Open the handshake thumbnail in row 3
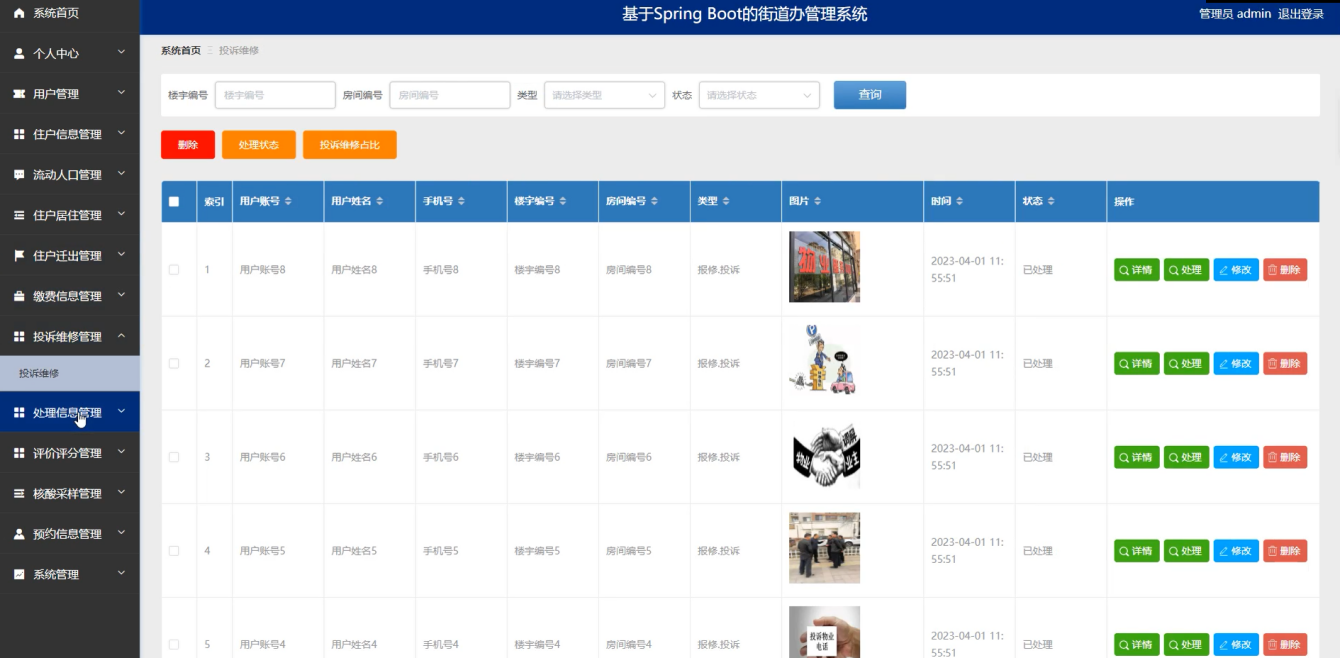The width and height of the screenshot is (1340, 658). [x=824, y=457]
